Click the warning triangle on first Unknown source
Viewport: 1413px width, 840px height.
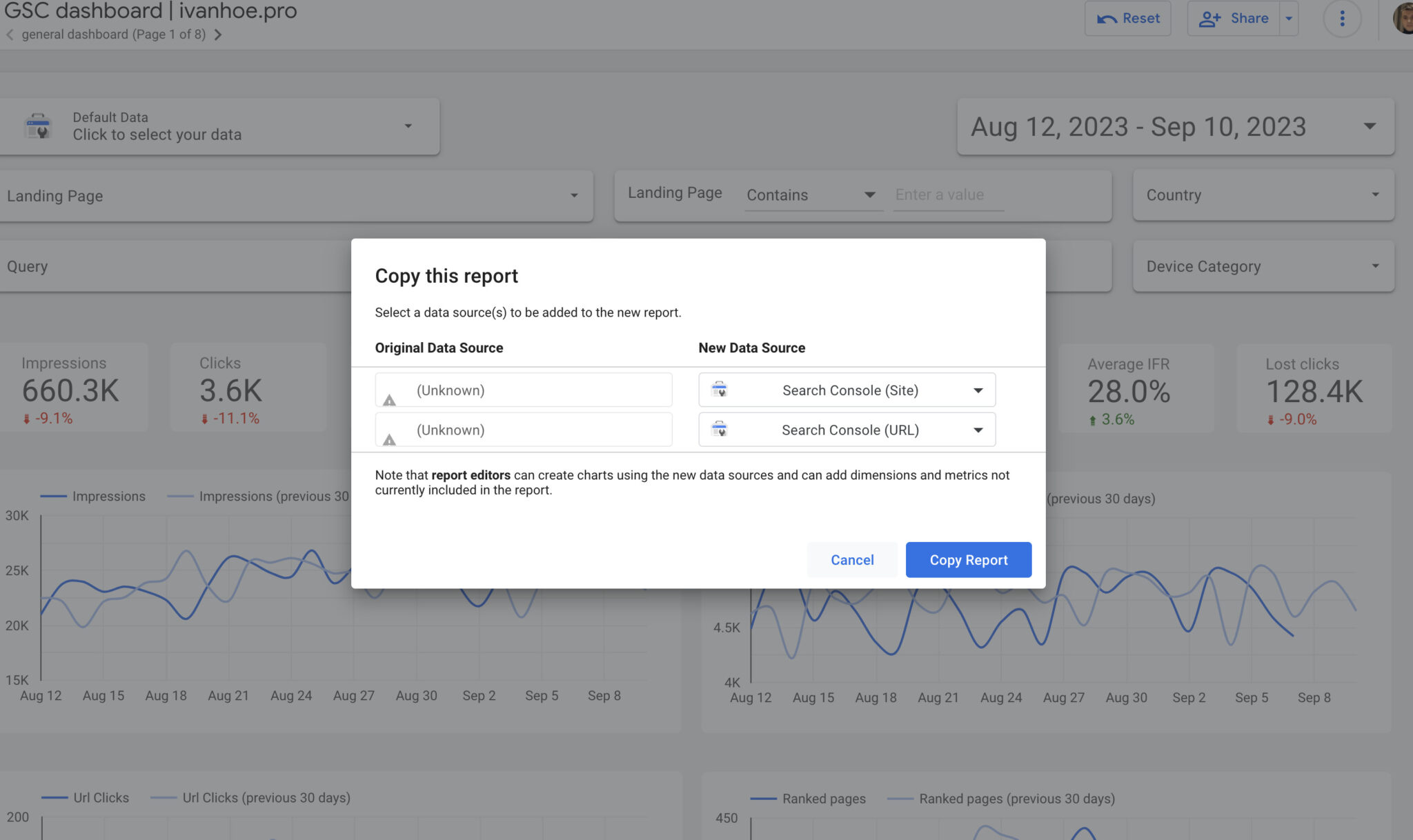pos(390,401)
